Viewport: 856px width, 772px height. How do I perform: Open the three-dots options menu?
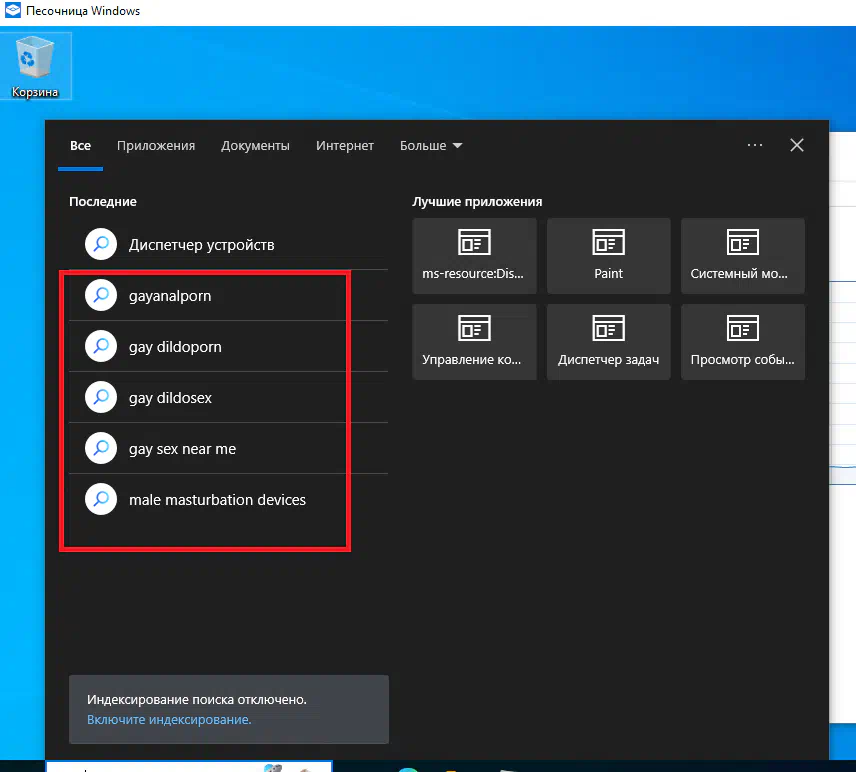point(754,145)
